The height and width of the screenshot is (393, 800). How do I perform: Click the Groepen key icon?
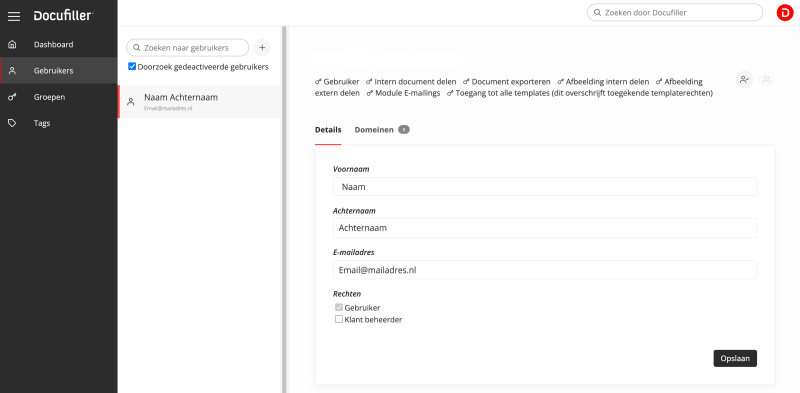[x=13, y=97]
